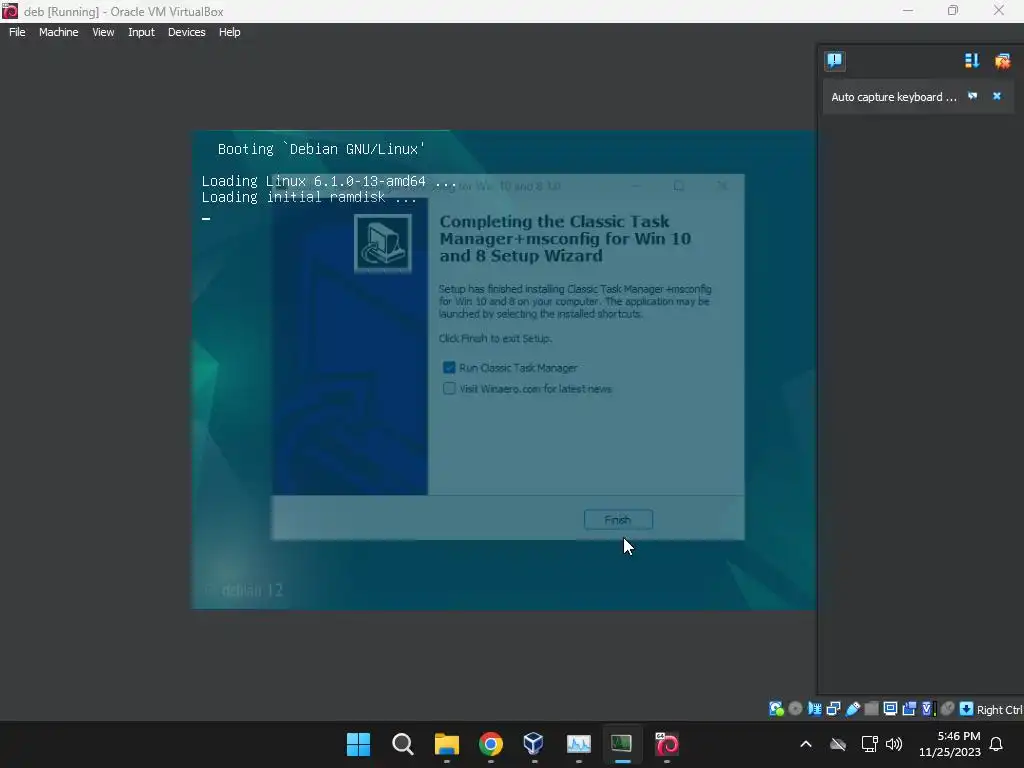Click the mouse integration status icon

coord(947,709)
